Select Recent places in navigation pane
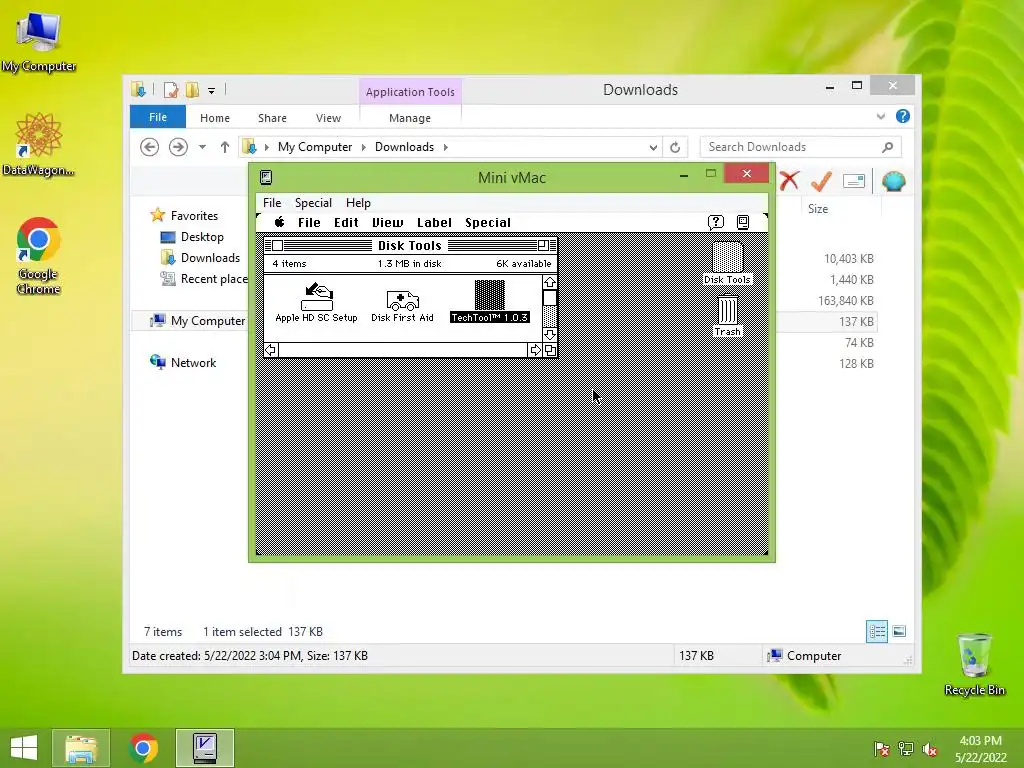This screenshot has width=1024, height=768. [x=214, y=279]
